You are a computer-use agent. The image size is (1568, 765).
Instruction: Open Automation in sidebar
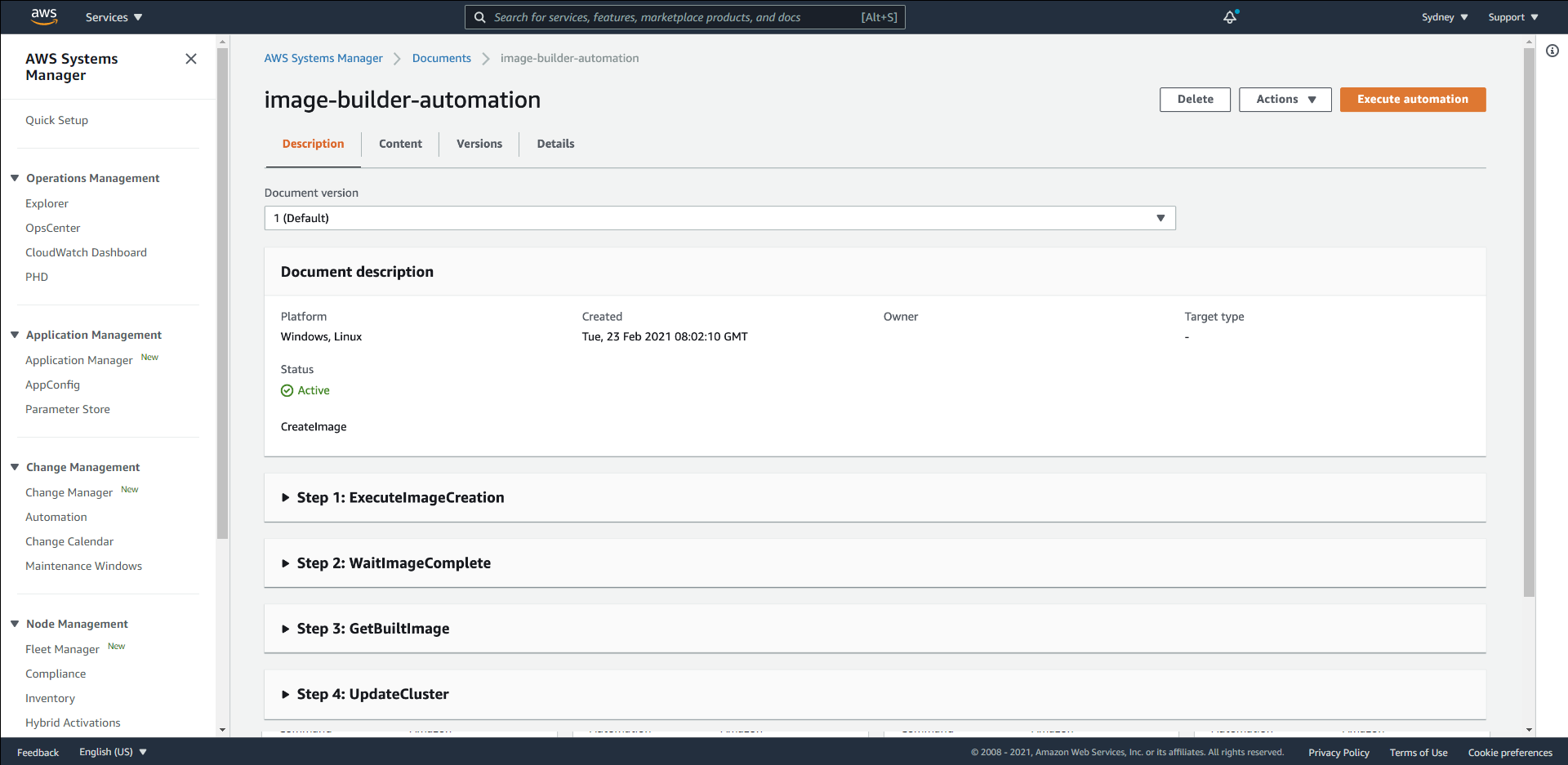[56, 517]
